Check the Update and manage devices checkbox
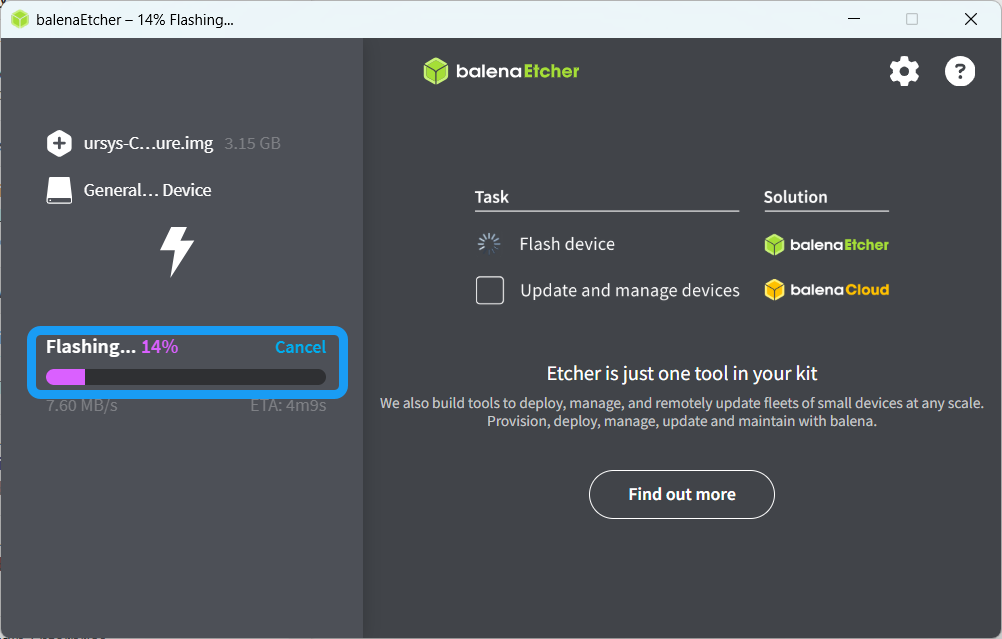This screenshot has height=639, width=1002. [490, 290]
